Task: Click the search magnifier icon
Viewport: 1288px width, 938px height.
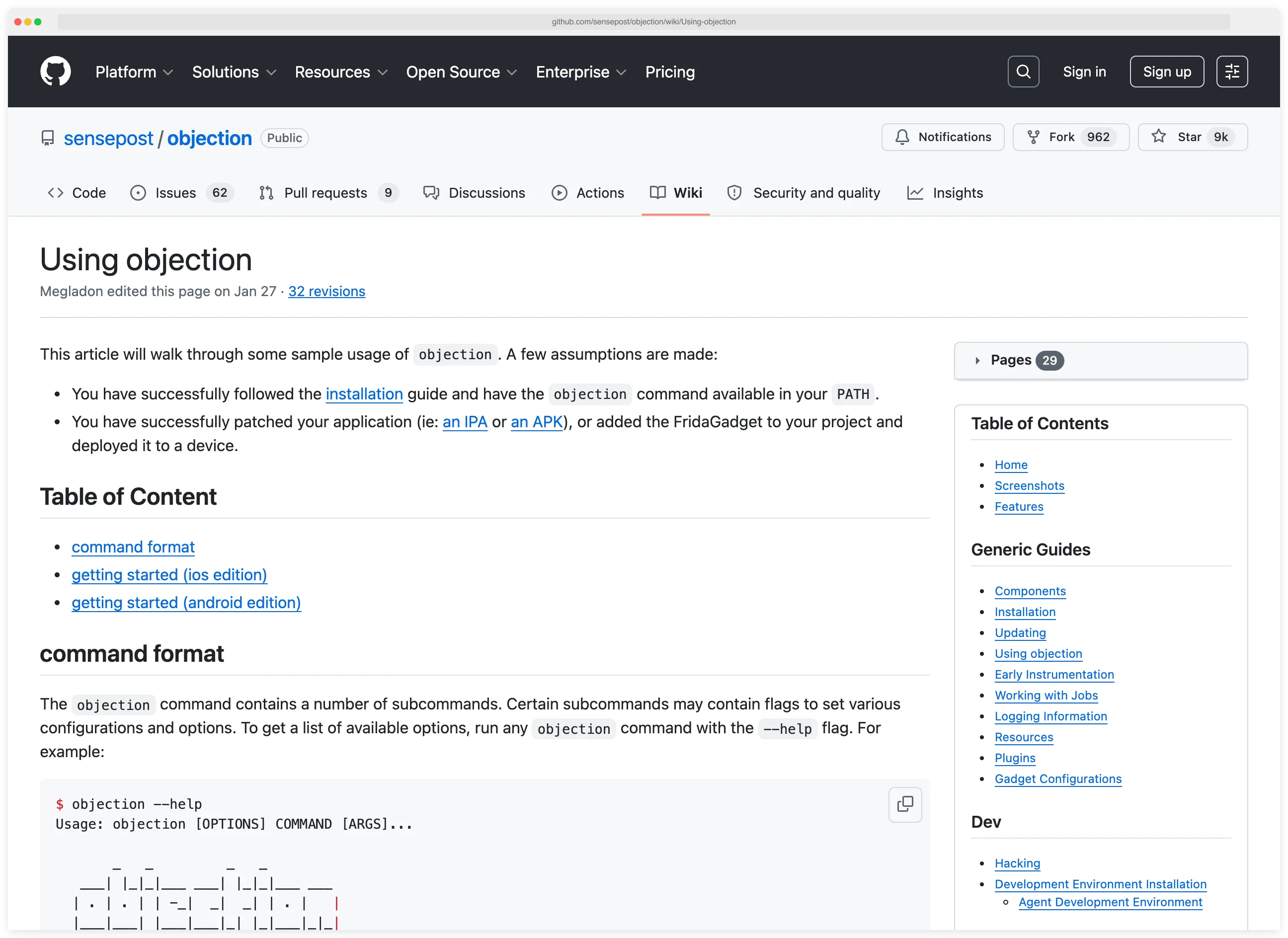Action: 1023,72
